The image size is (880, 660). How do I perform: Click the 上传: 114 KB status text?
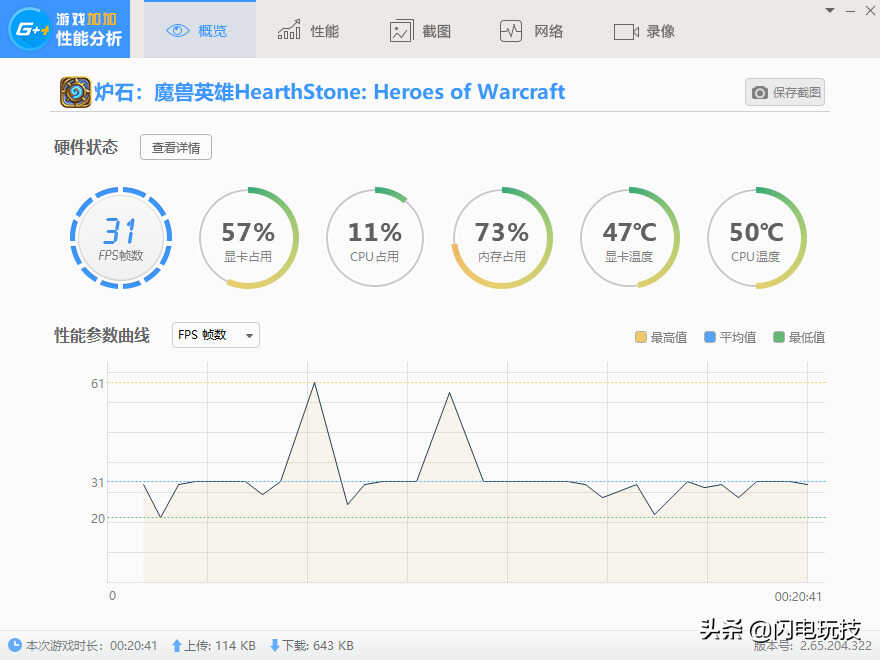[x=219, y=646]
